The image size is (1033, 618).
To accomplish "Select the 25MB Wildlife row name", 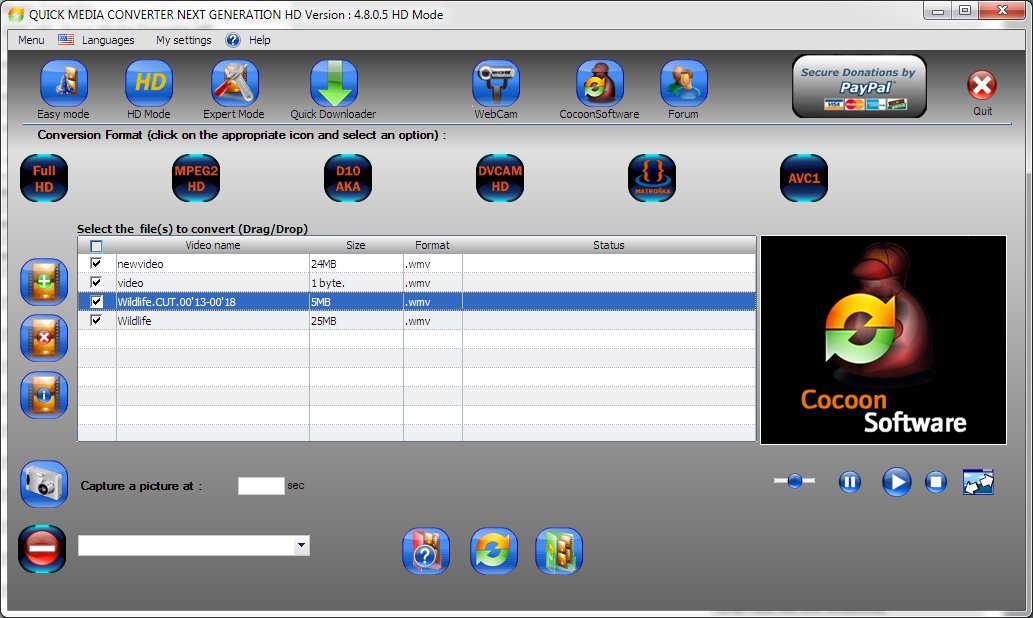I will point(134,322).
